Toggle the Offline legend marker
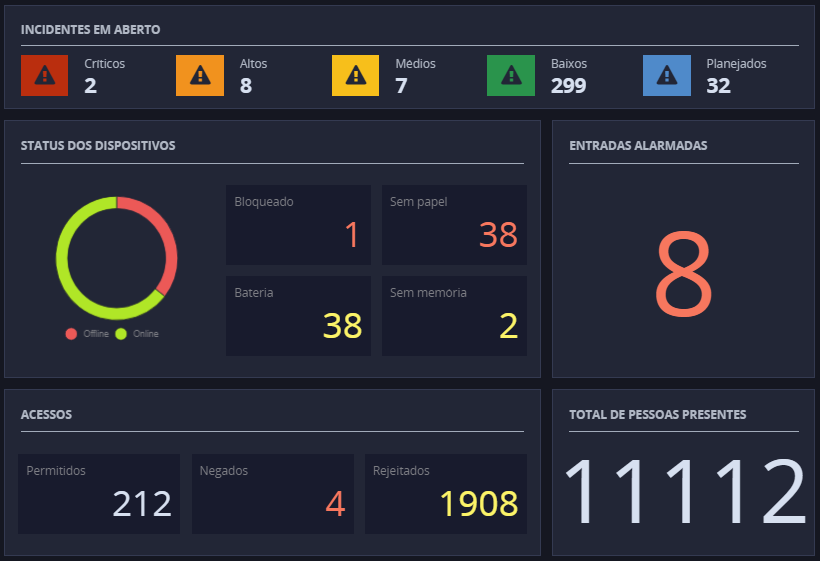Viewport: 820px width, 561px height. pyautogui.click(x=71, y=334)
